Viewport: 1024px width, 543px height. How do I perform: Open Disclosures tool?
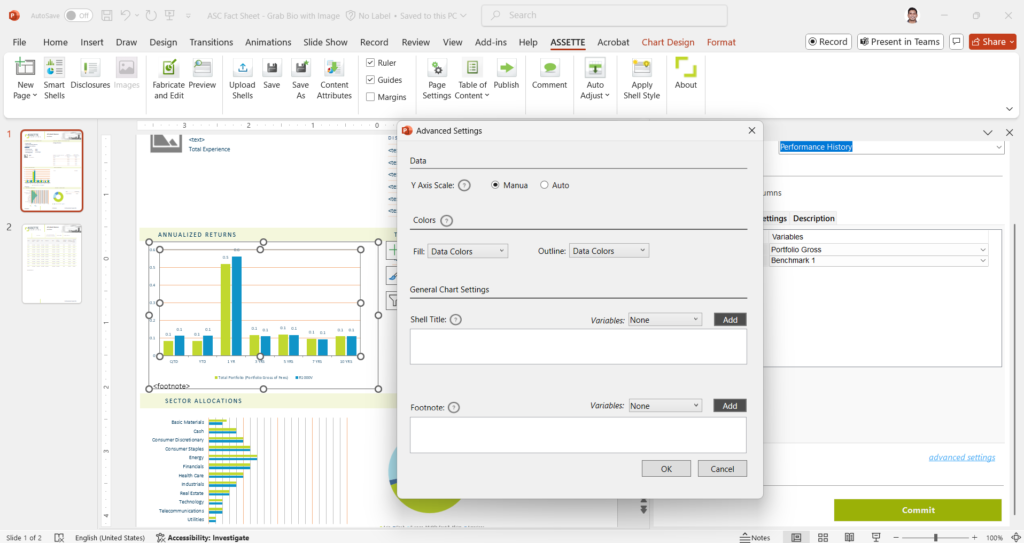(x=90, y=73)
